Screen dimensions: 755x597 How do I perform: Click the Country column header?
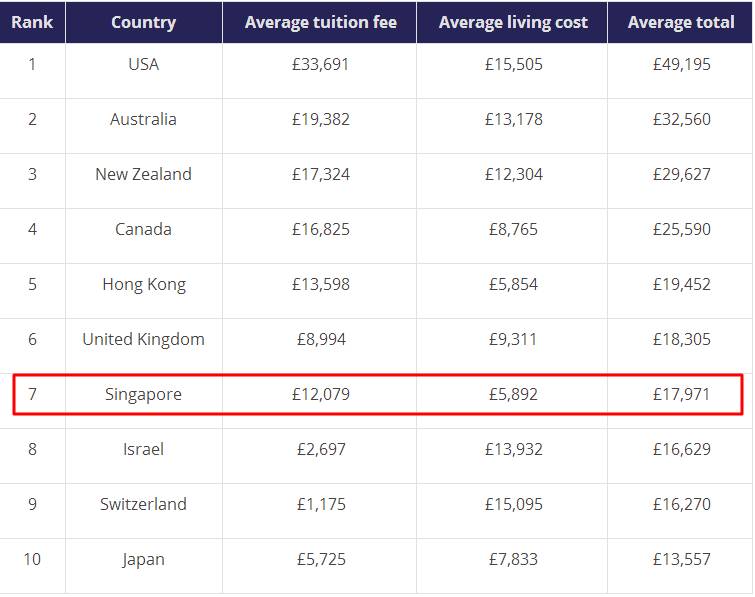coord(143,22)
